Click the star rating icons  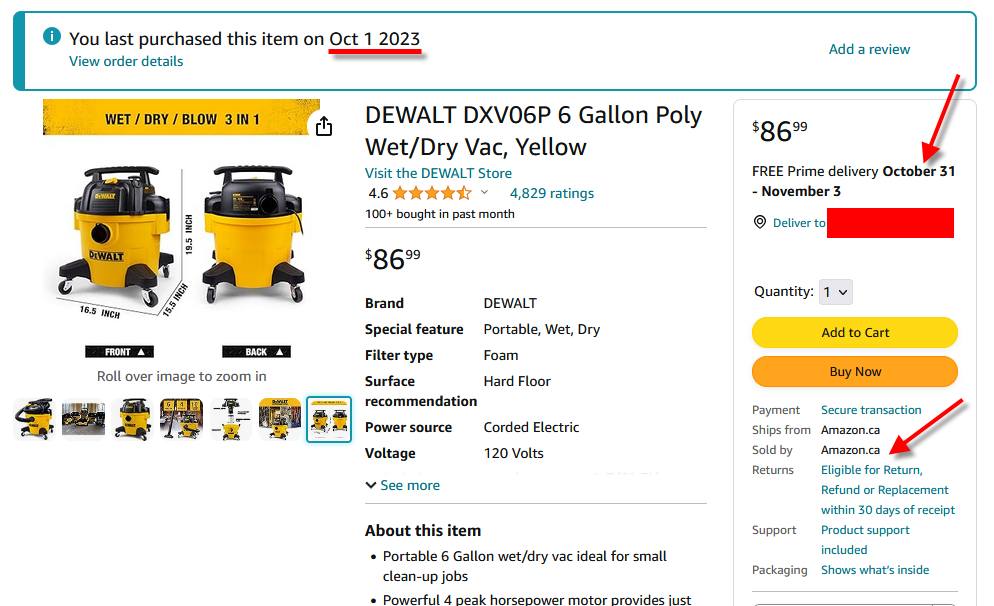(x=431, y=193)
